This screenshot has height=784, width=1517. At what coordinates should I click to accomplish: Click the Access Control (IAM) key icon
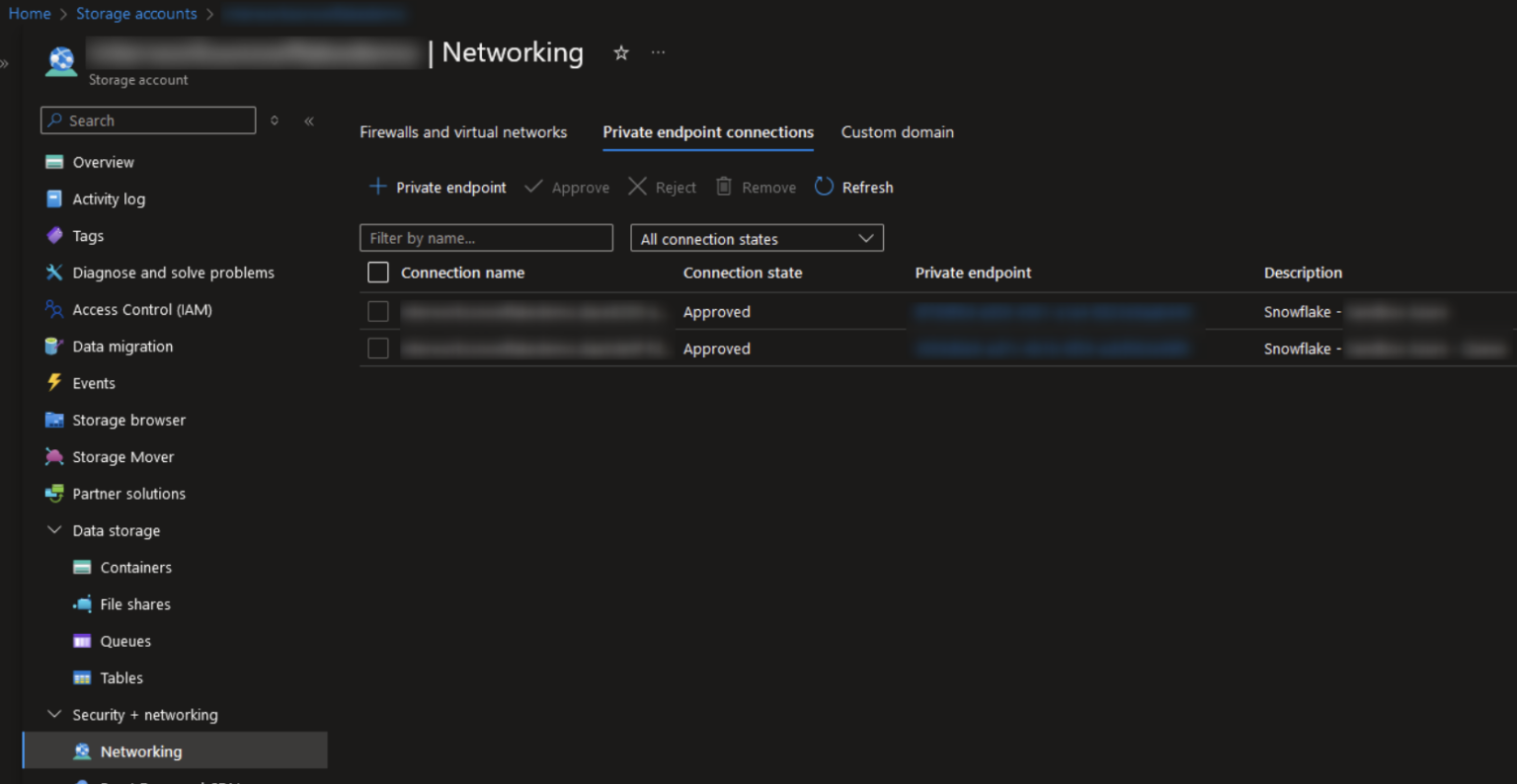pos(54,309)
